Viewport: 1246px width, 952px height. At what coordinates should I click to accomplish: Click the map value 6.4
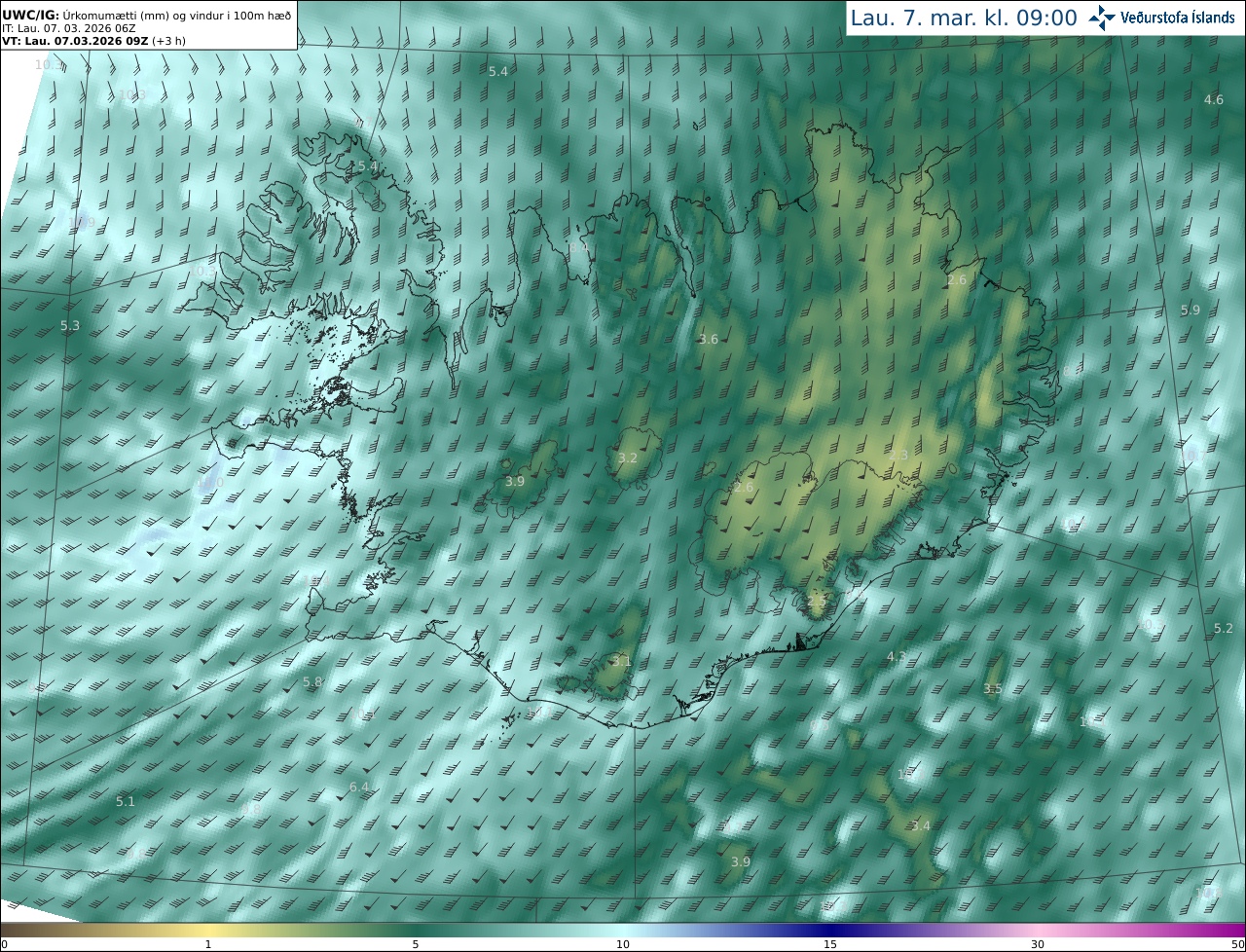tap(359, 787)
